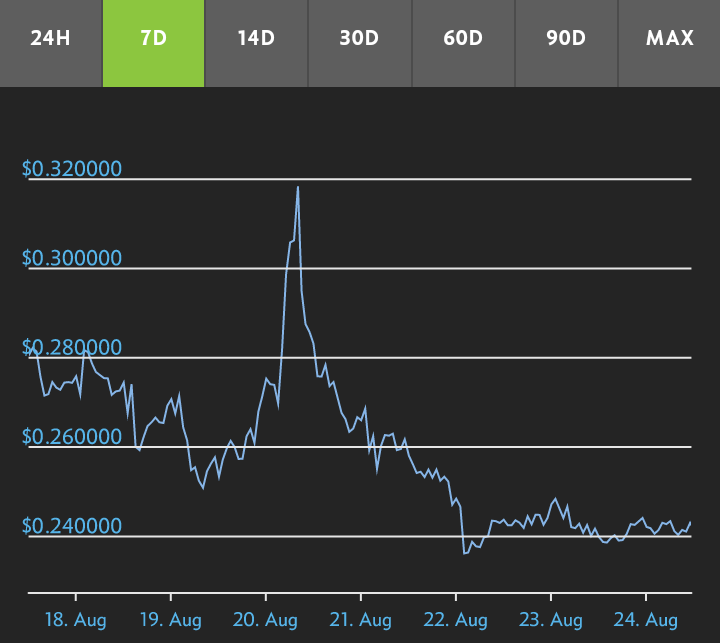Viewport: 720px width, 643px height.
Task: Click the $0.240000 axis label
Action: (72, 525)
